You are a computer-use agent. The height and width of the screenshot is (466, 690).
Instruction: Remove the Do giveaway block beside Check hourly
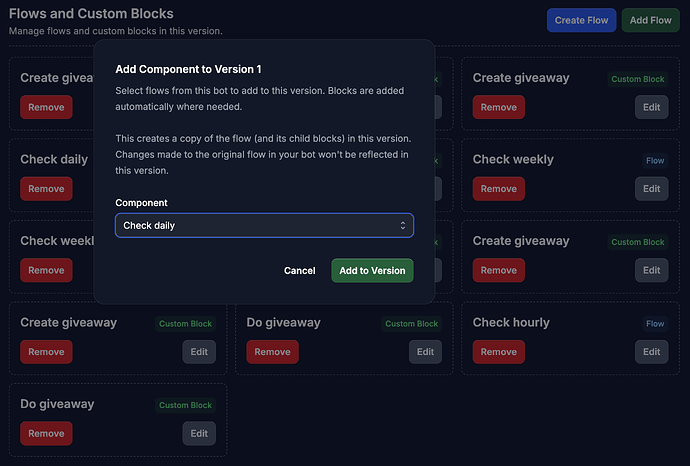coord(272,352)
